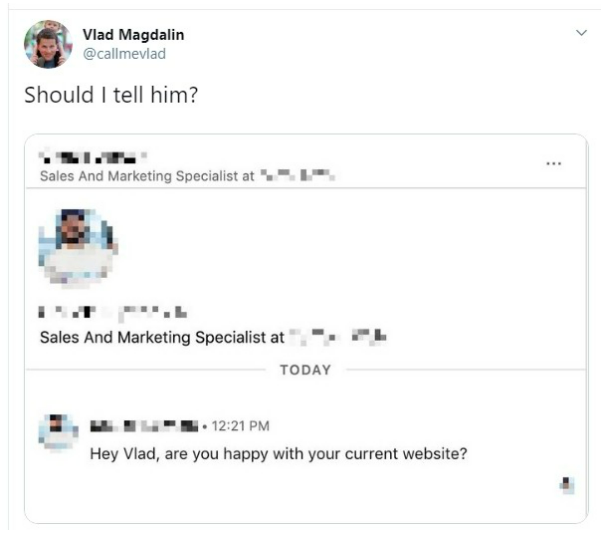The height and width of the screenshot is (537, 603).
Task: Click the TODAY date divider
Action: tap(305, 370)
